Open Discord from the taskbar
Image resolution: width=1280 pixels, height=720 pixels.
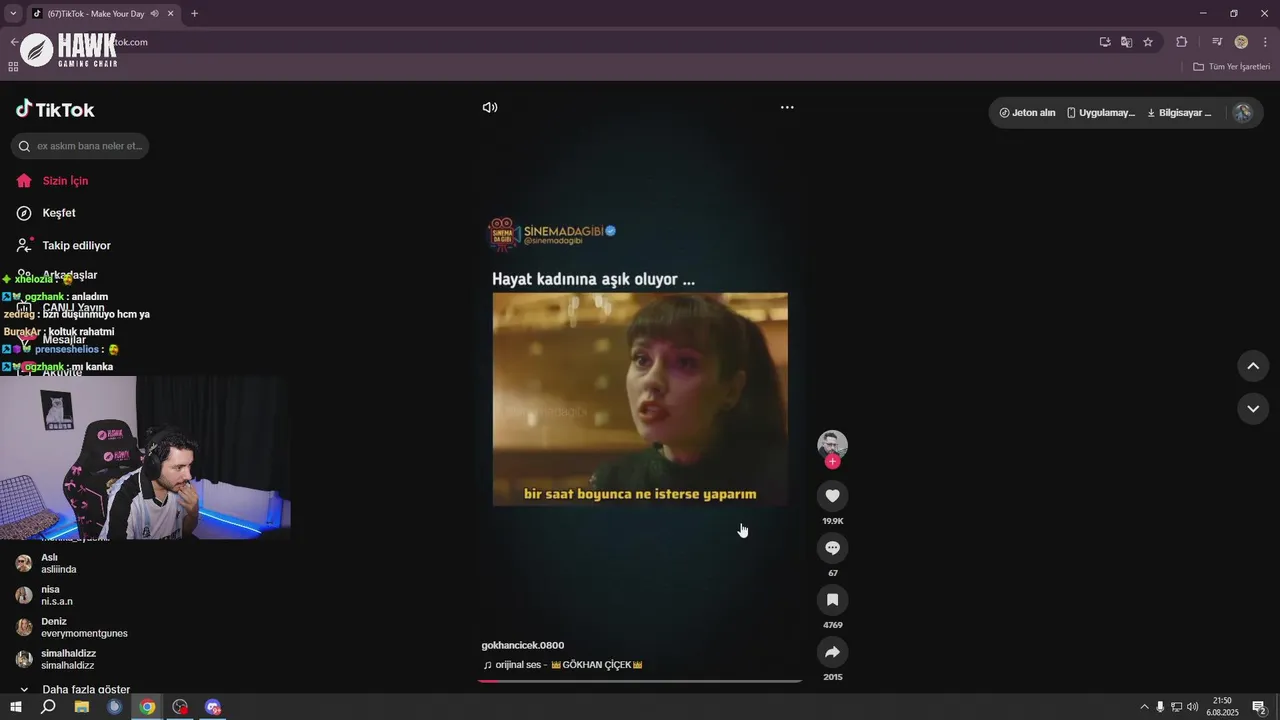[x=213, y=707]
